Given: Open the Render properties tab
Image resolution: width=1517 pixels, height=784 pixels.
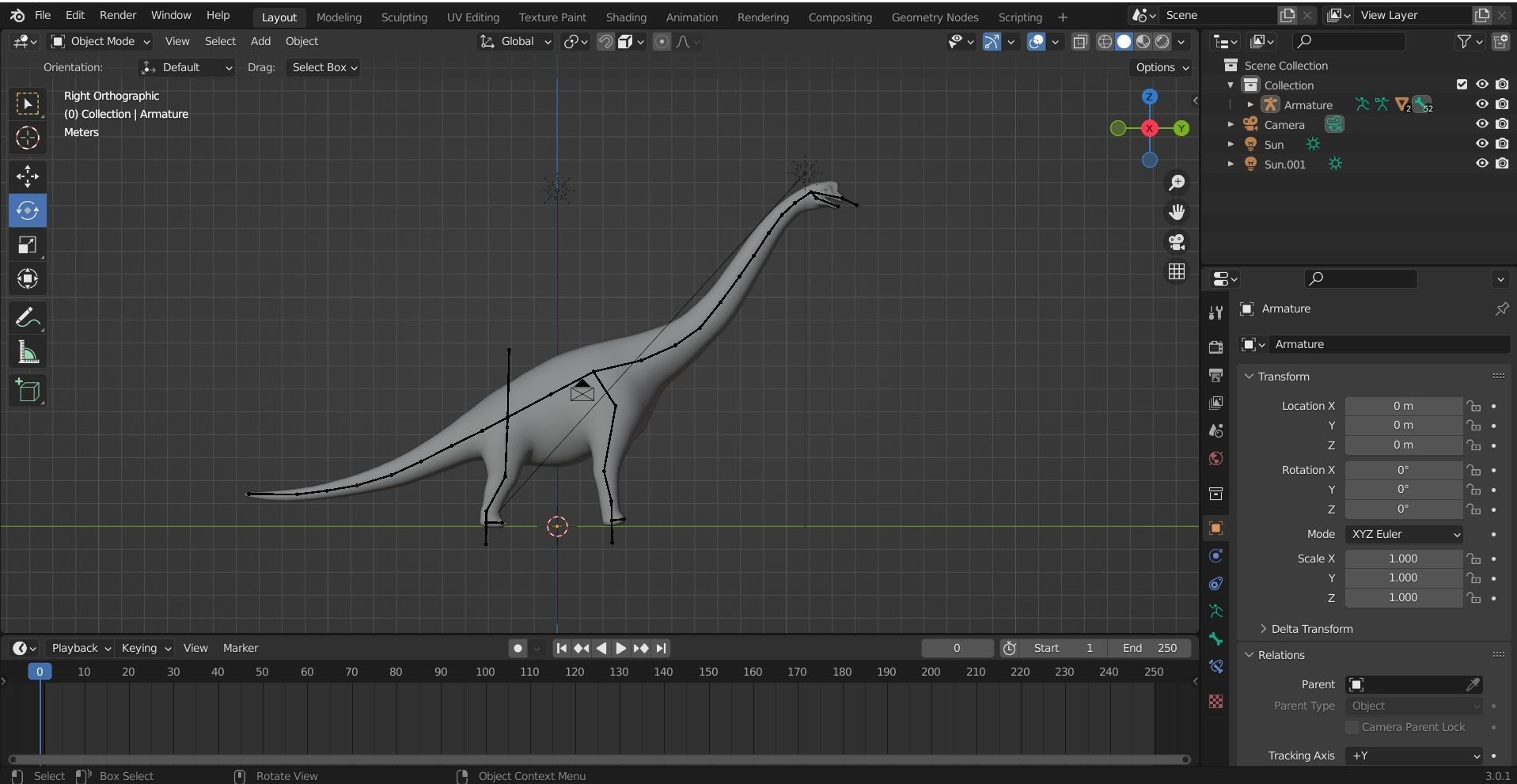Looking at the screenshot, I should tap(1216, 347).
